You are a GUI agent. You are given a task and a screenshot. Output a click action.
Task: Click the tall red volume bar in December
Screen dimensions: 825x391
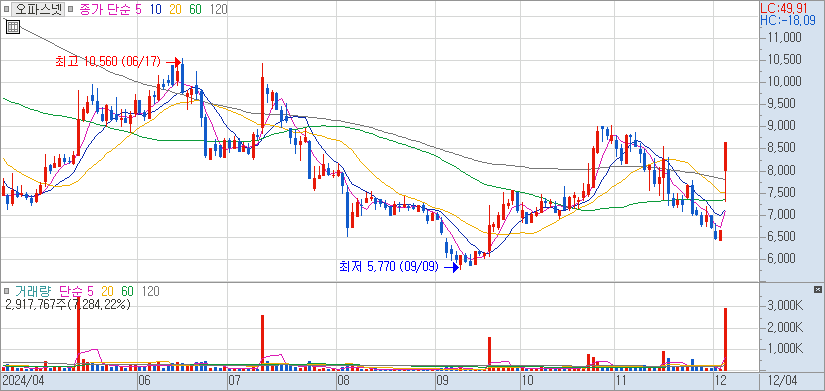[726, 339]
